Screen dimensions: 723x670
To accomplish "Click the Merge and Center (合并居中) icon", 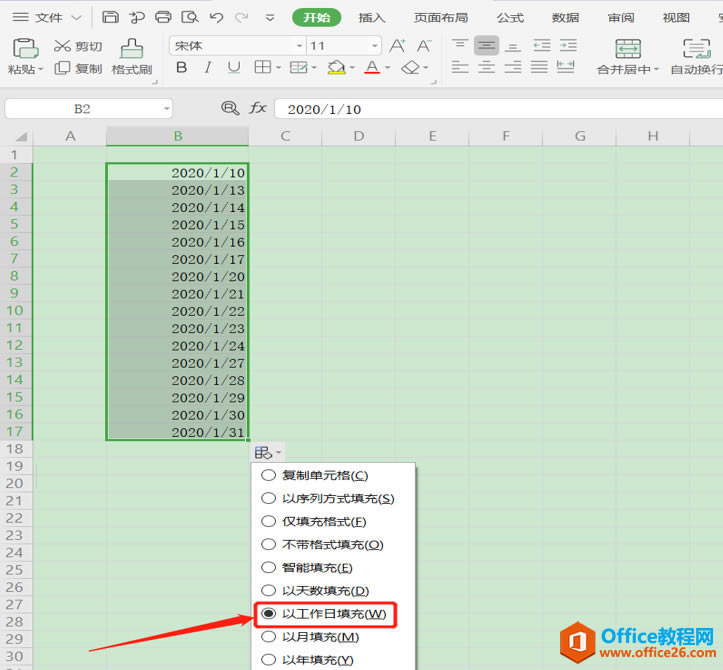I will (628, 48).
